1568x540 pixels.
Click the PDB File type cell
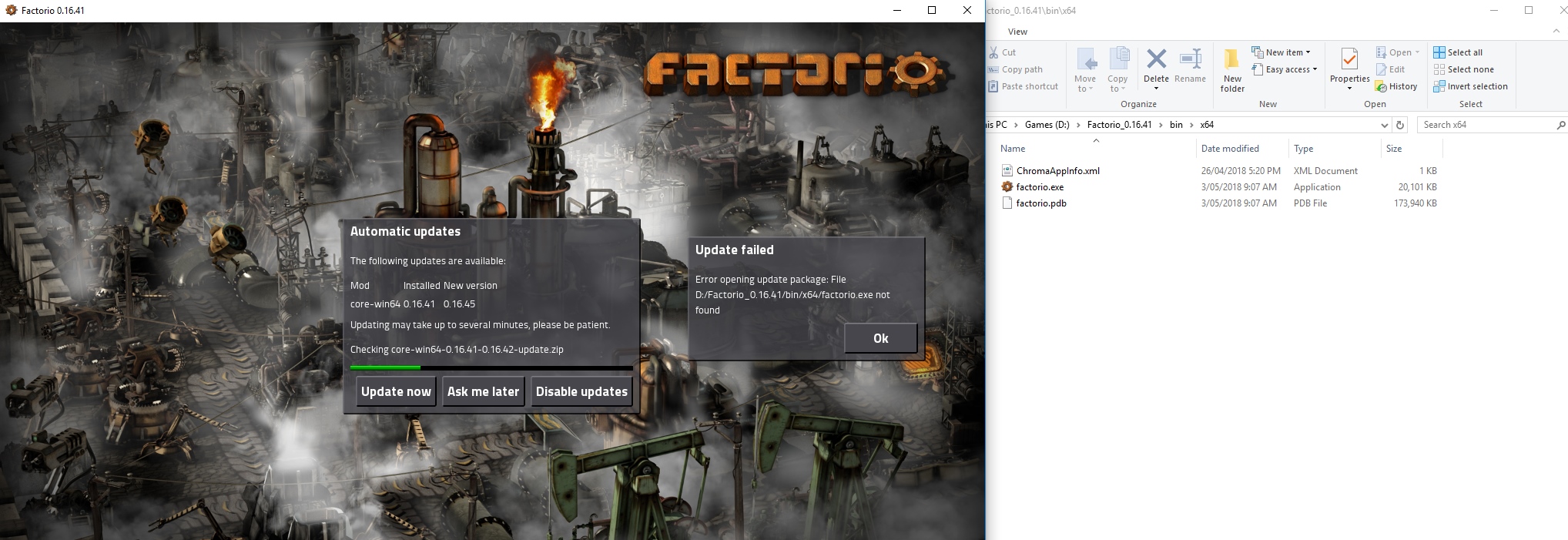point(1310,203)
